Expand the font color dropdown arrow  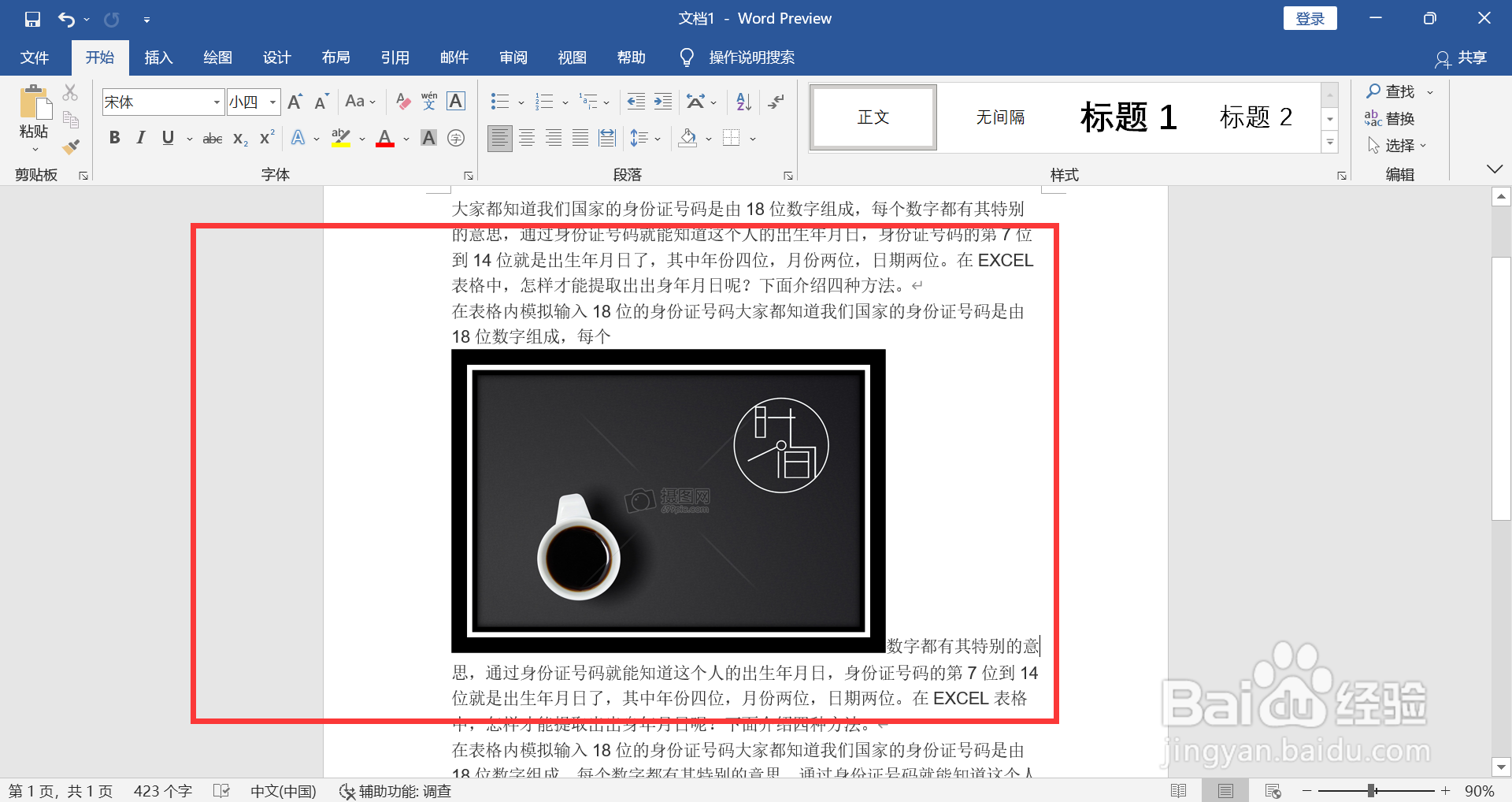coord(406,139)
